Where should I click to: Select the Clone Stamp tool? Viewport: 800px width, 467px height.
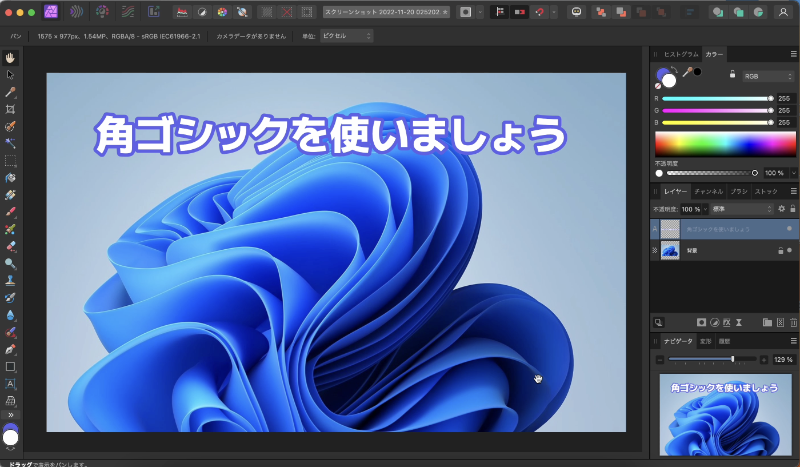point(10,281)
